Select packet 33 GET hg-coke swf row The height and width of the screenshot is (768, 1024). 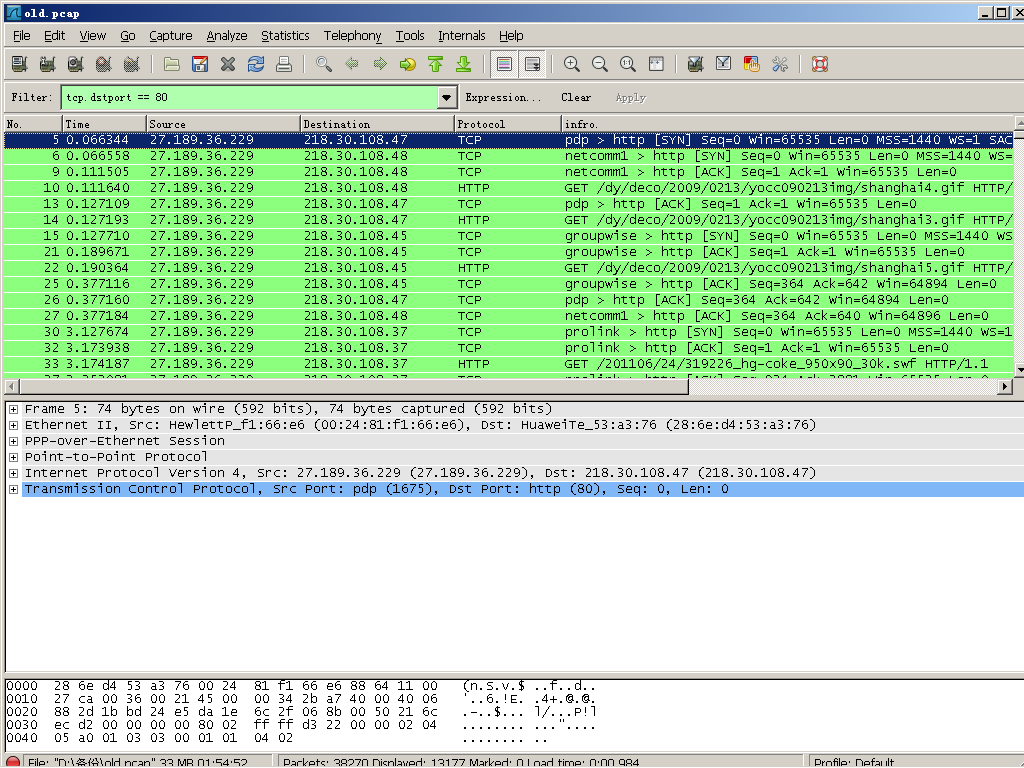[509, 364]
